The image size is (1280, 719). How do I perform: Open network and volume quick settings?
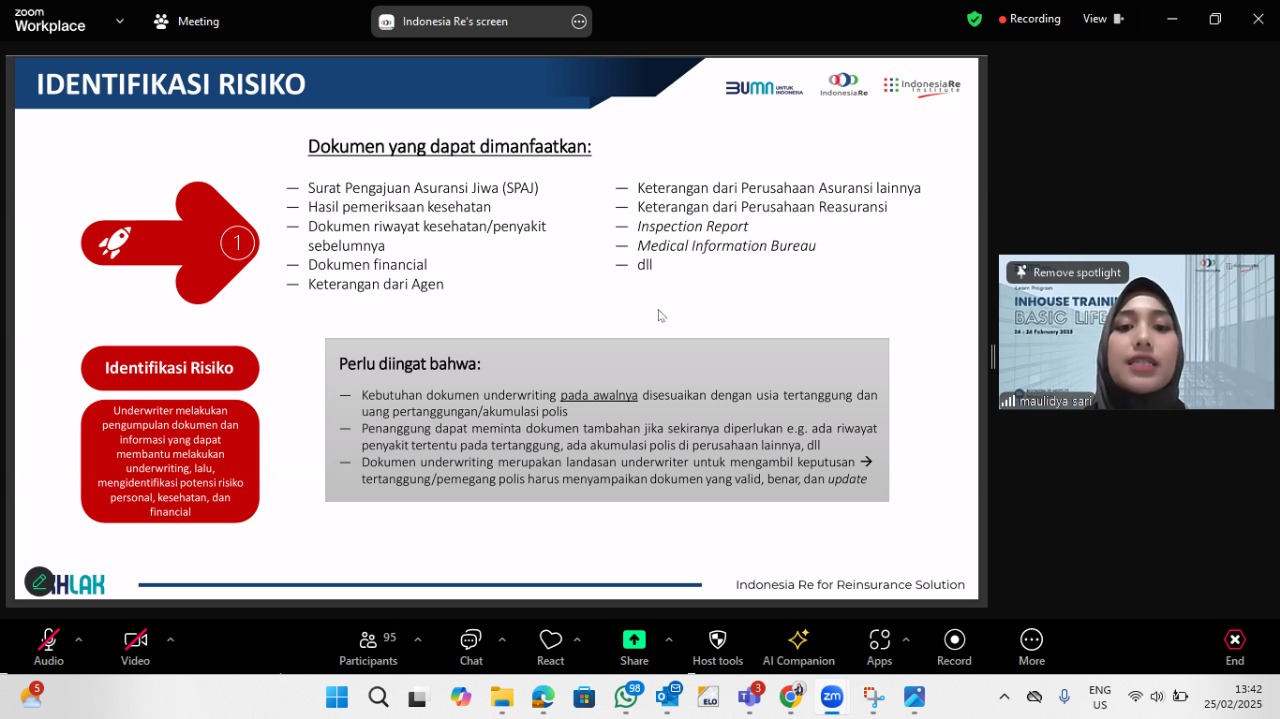click(x=1157, y=697)
